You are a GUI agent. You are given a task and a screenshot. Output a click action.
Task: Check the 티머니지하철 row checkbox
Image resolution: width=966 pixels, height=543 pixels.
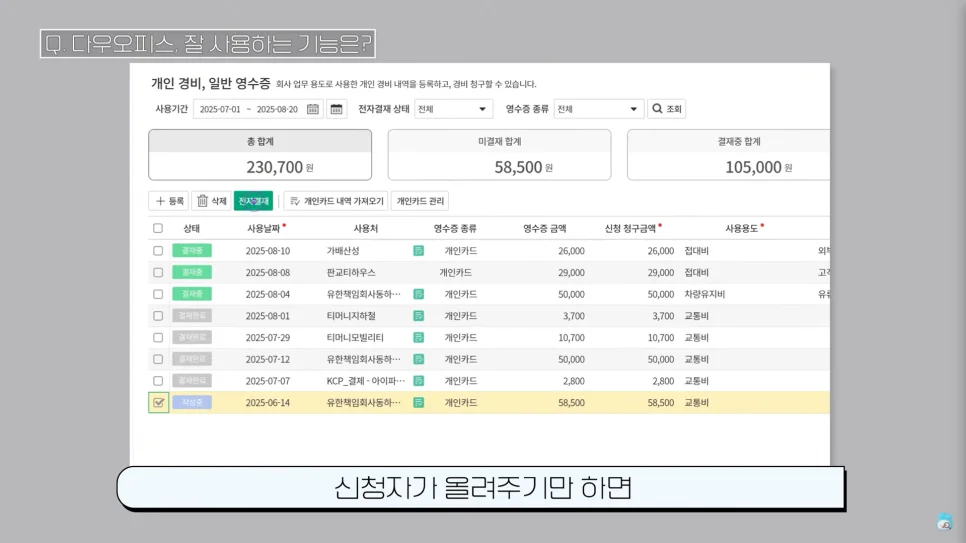coord(158,316)
